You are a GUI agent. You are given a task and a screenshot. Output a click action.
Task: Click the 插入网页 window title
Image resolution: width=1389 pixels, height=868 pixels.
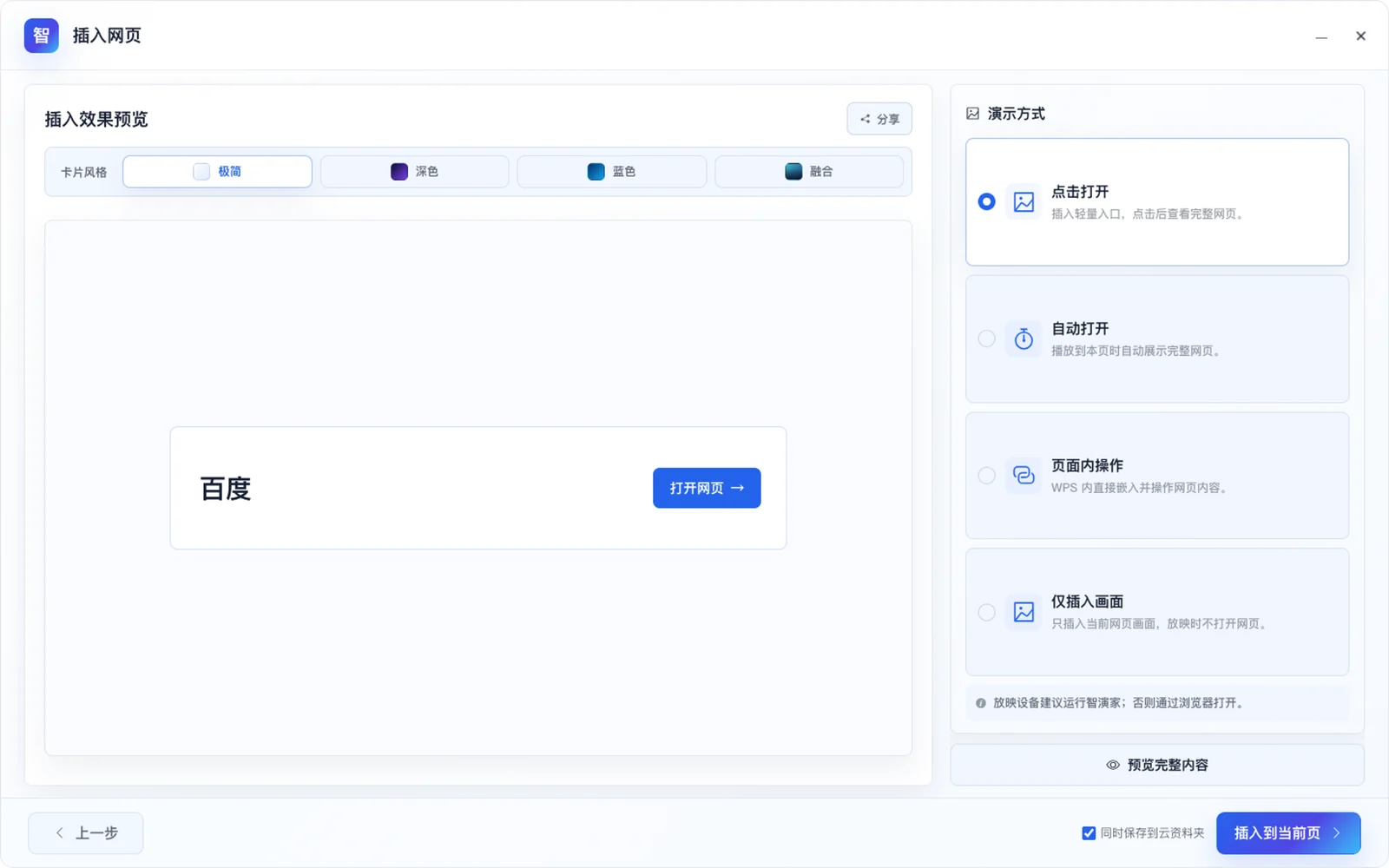pyautogui.click(x=107, y=36)
